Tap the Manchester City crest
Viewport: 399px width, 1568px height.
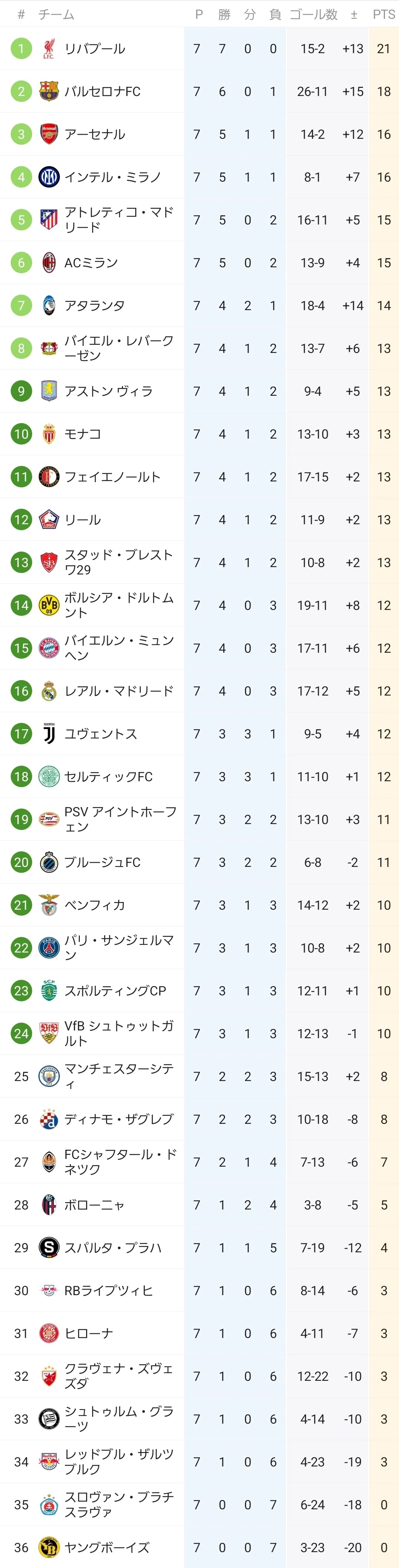(49, 1076)
